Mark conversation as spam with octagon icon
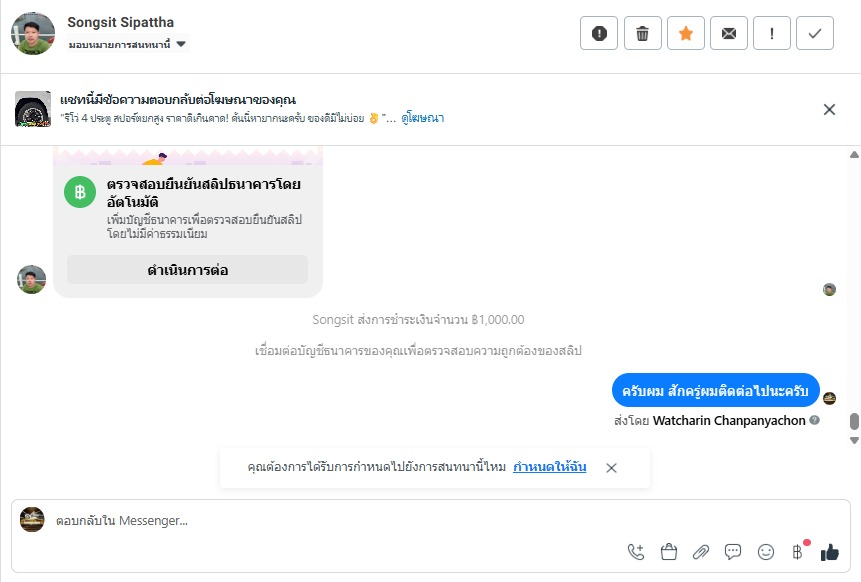This screenshot has height=582, width=861. 599,34
